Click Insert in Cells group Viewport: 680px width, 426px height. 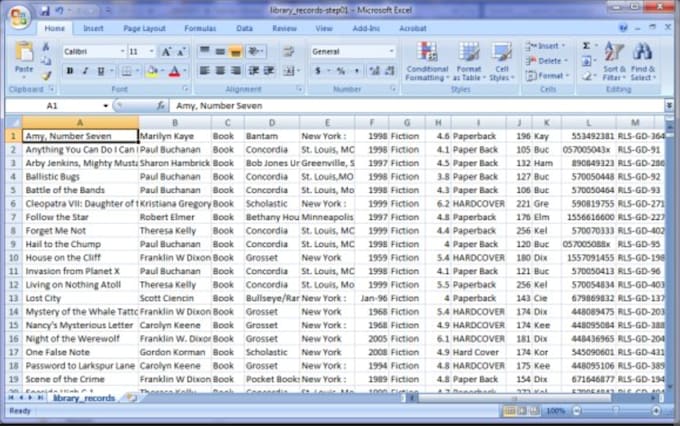(545, 46)
